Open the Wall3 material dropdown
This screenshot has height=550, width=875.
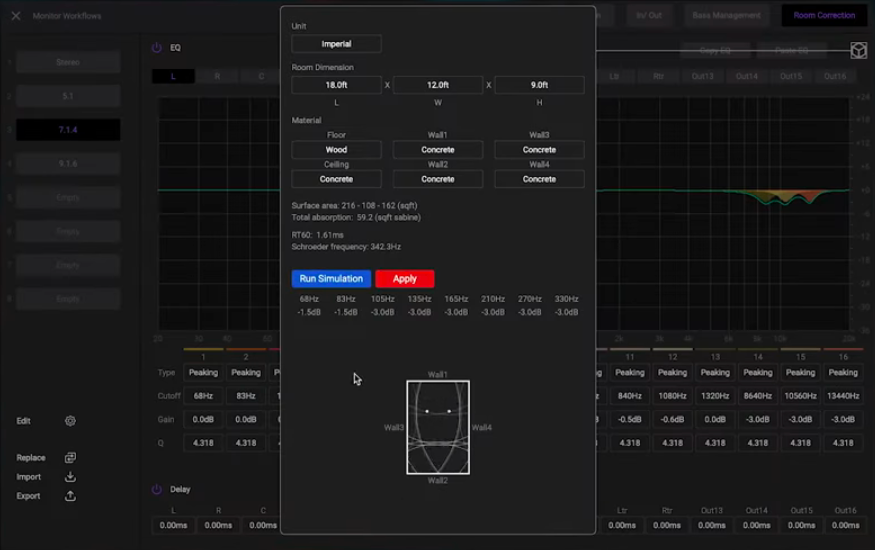coord(539,150)
